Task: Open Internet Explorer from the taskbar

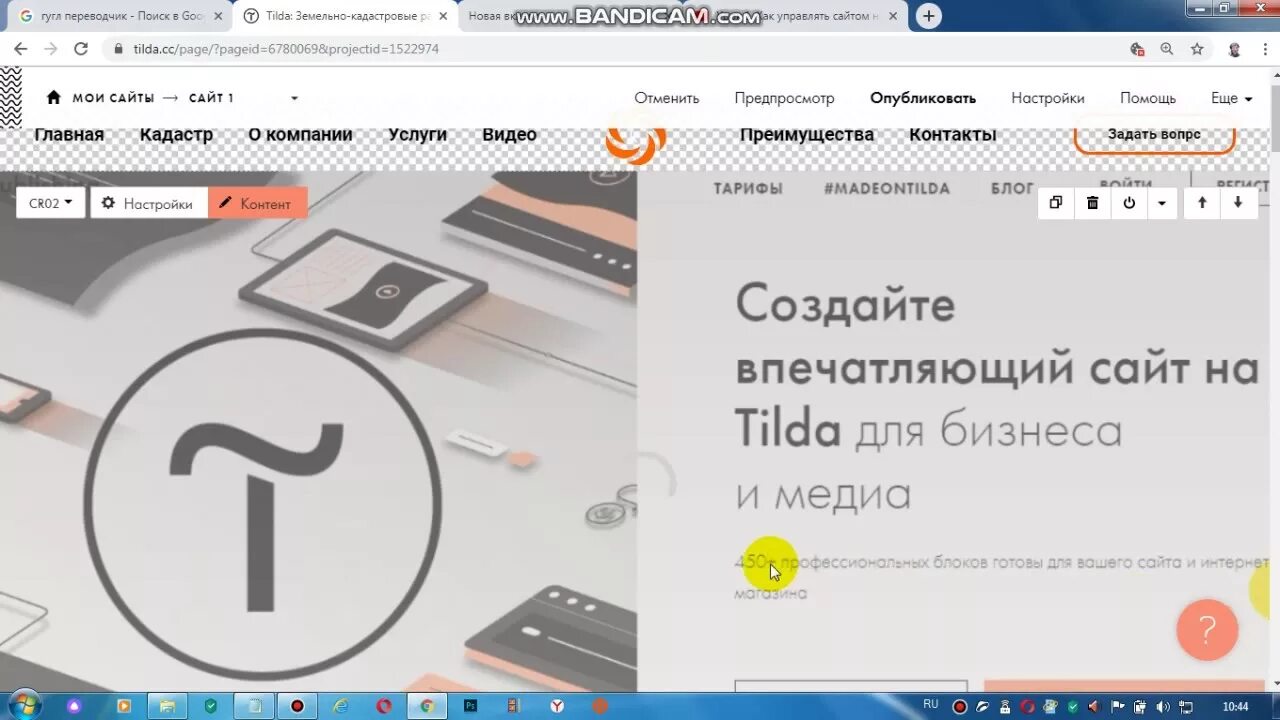Action: pyautogui.click(x=341, y=706)
